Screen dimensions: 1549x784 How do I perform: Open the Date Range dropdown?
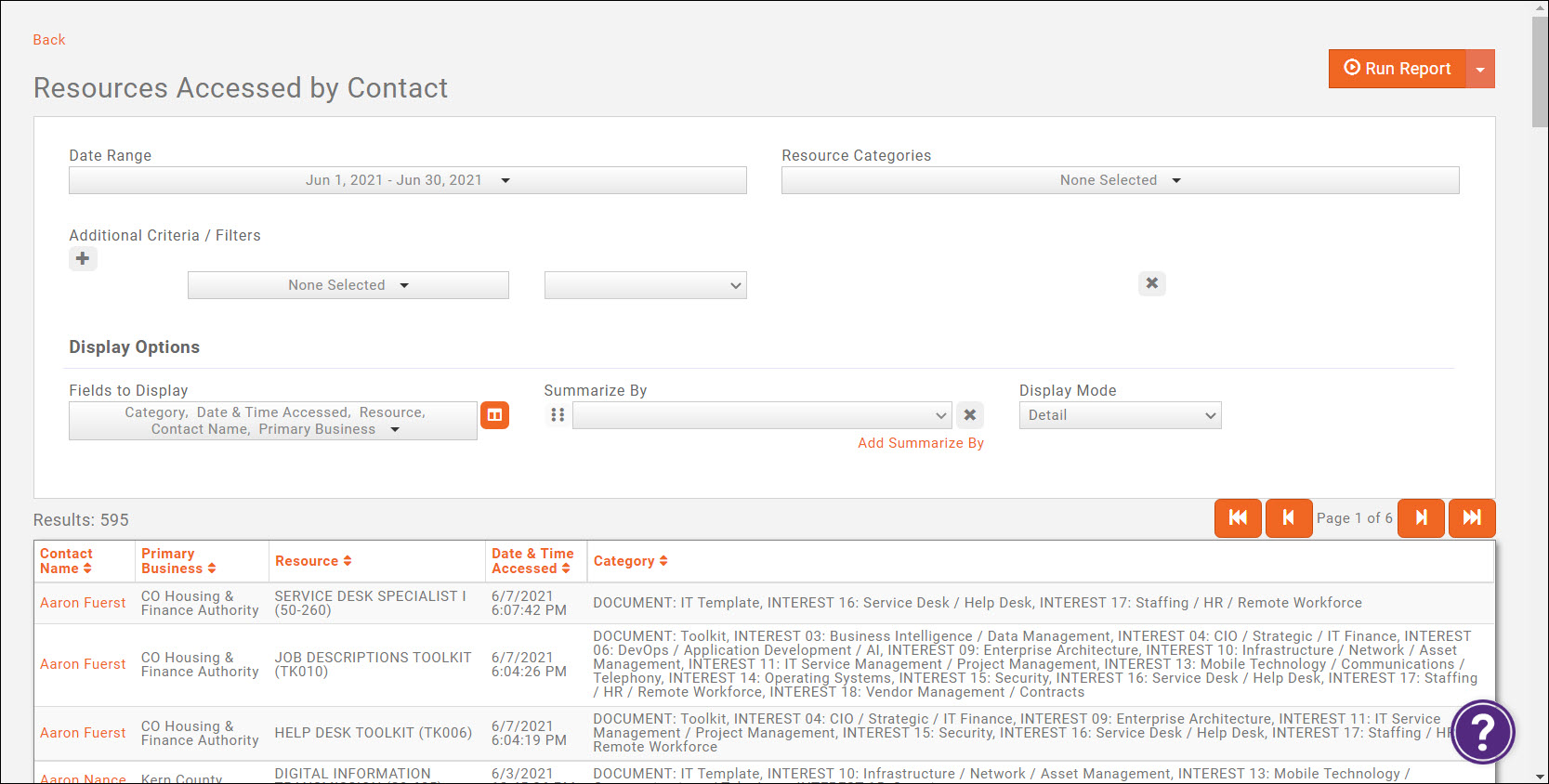pos(407,180)
